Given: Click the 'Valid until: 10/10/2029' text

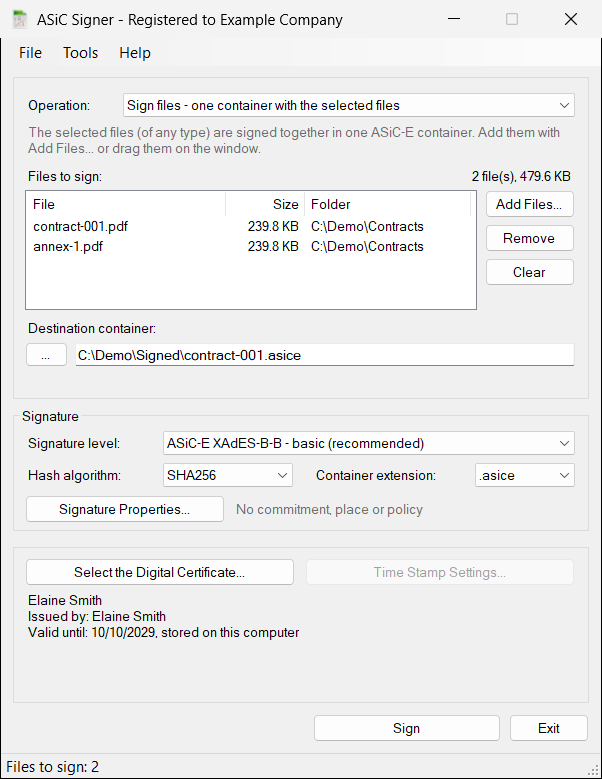Looking at the screenshot, I should (x=92, y=632).
